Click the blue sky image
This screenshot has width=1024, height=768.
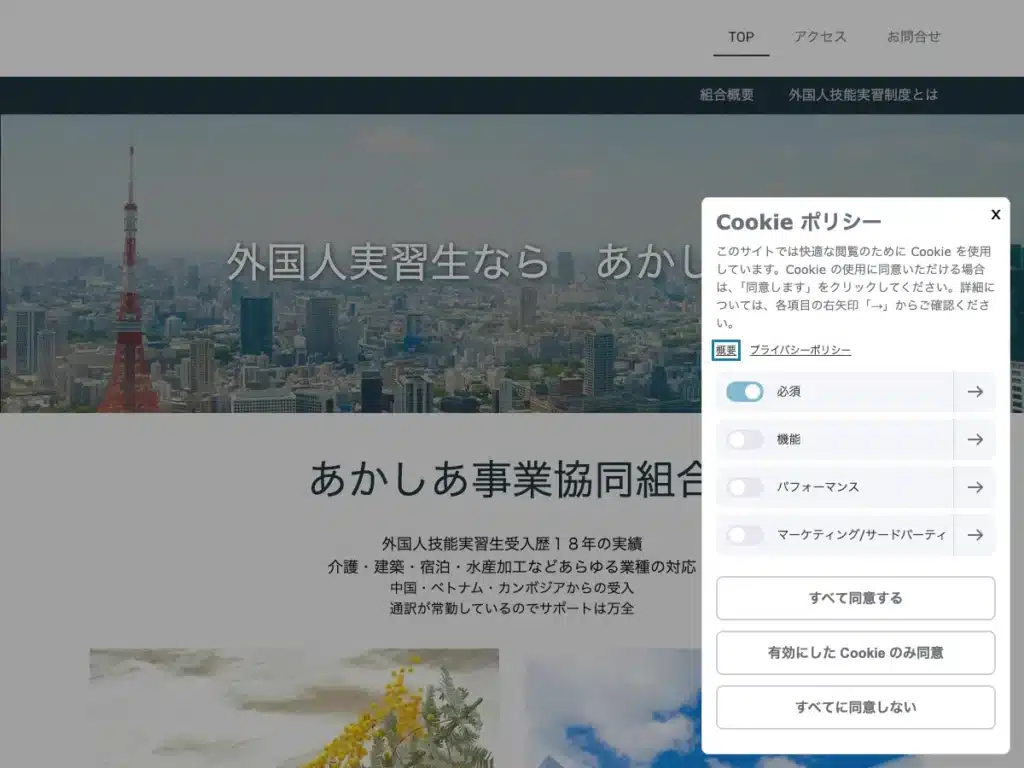point(614,708)
